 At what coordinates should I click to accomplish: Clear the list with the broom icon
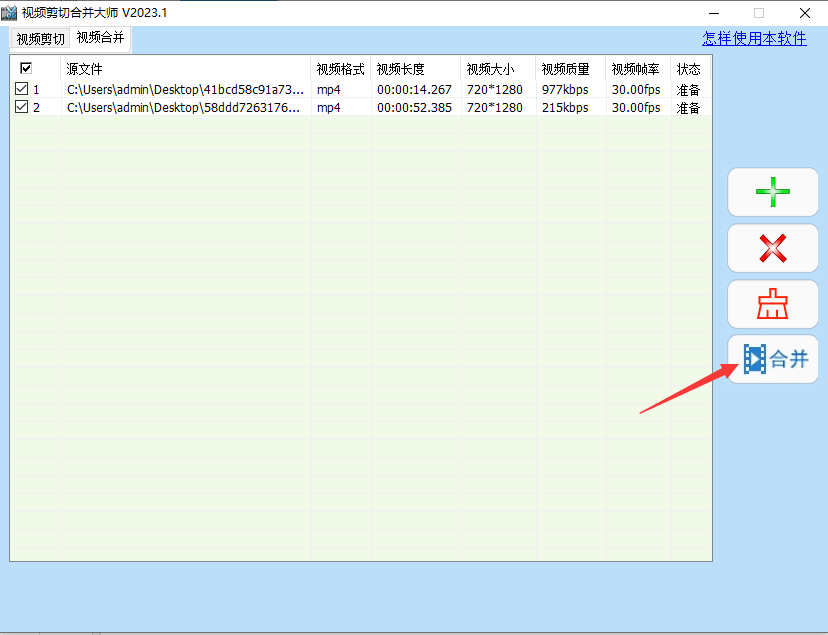pos(772,304)
